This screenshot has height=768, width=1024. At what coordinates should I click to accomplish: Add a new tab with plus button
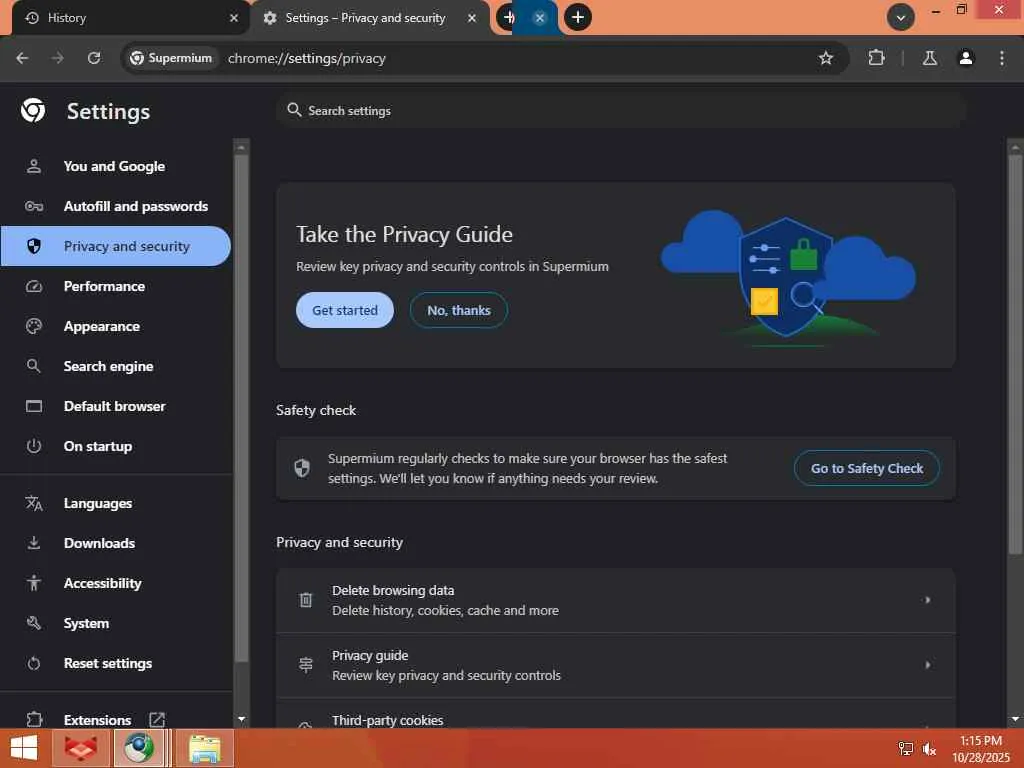[x=577, y=17]
